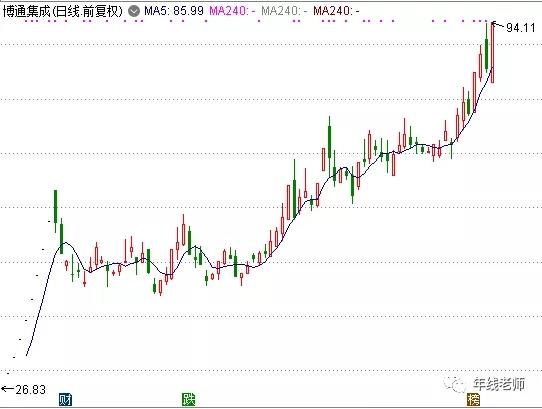Select the purple MA240 indicator label

[x=232, y=11]
